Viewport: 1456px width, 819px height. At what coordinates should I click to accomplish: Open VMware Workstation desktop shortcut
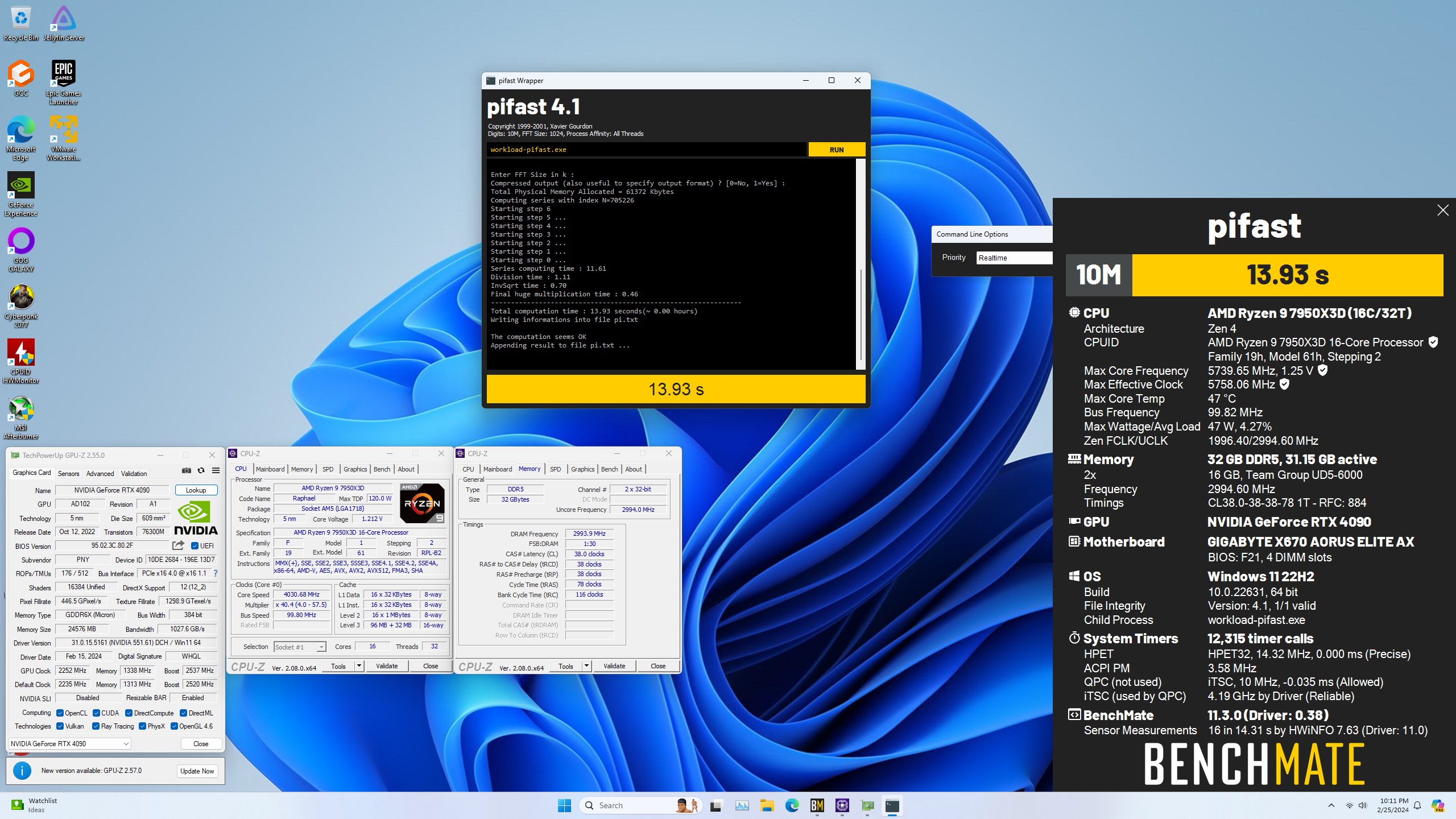pos(64,138)
